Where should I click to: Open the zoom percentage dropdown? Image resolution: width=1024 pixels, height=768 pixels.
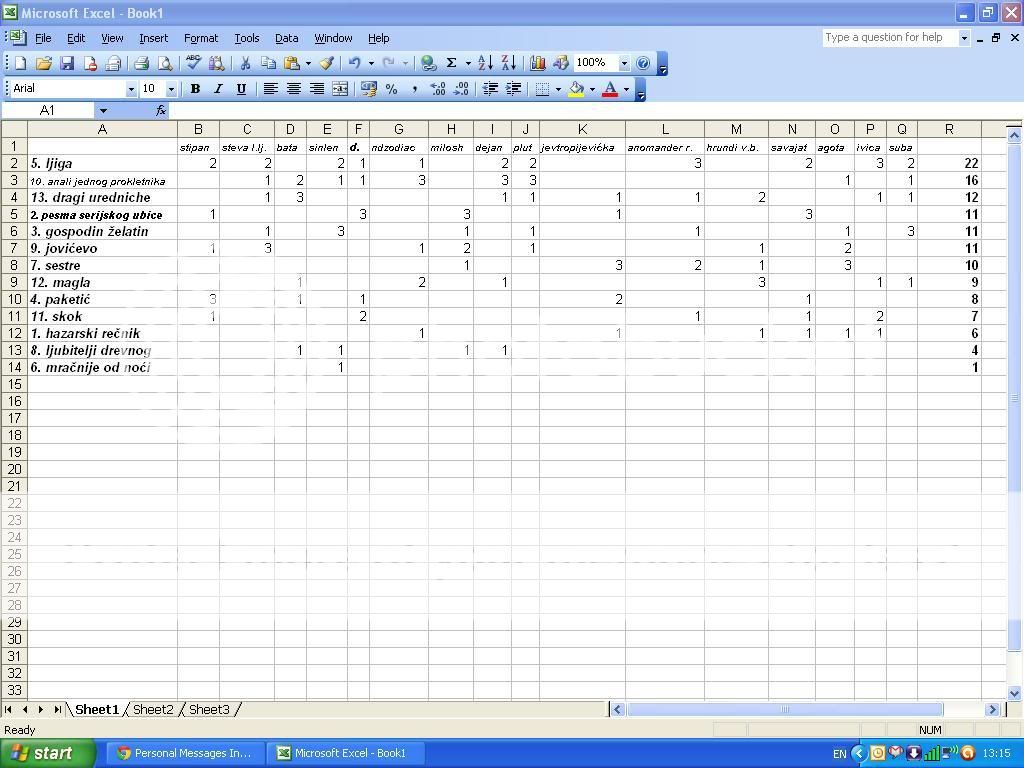pos(624,63)
